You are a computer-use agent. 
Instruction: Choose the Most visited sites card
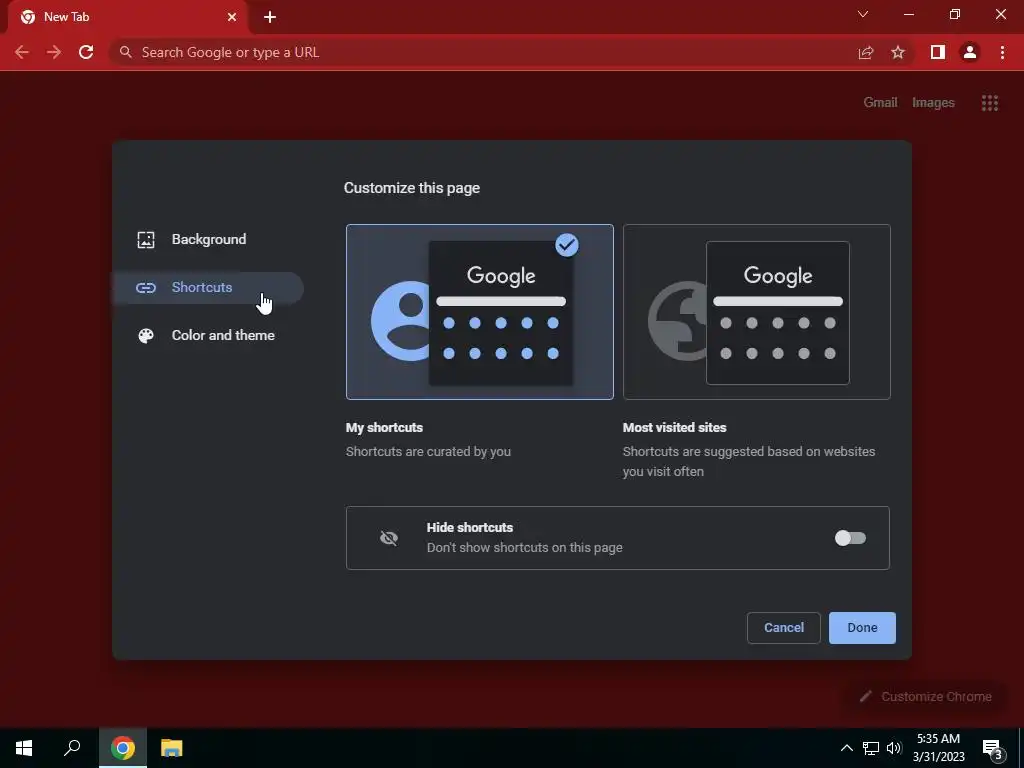pyautogui.click(x=756, y=312)
